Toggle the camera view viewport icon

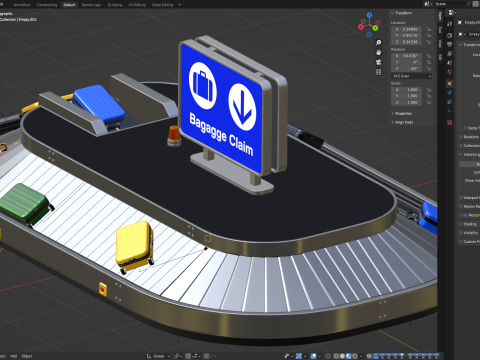pos(379,62)
